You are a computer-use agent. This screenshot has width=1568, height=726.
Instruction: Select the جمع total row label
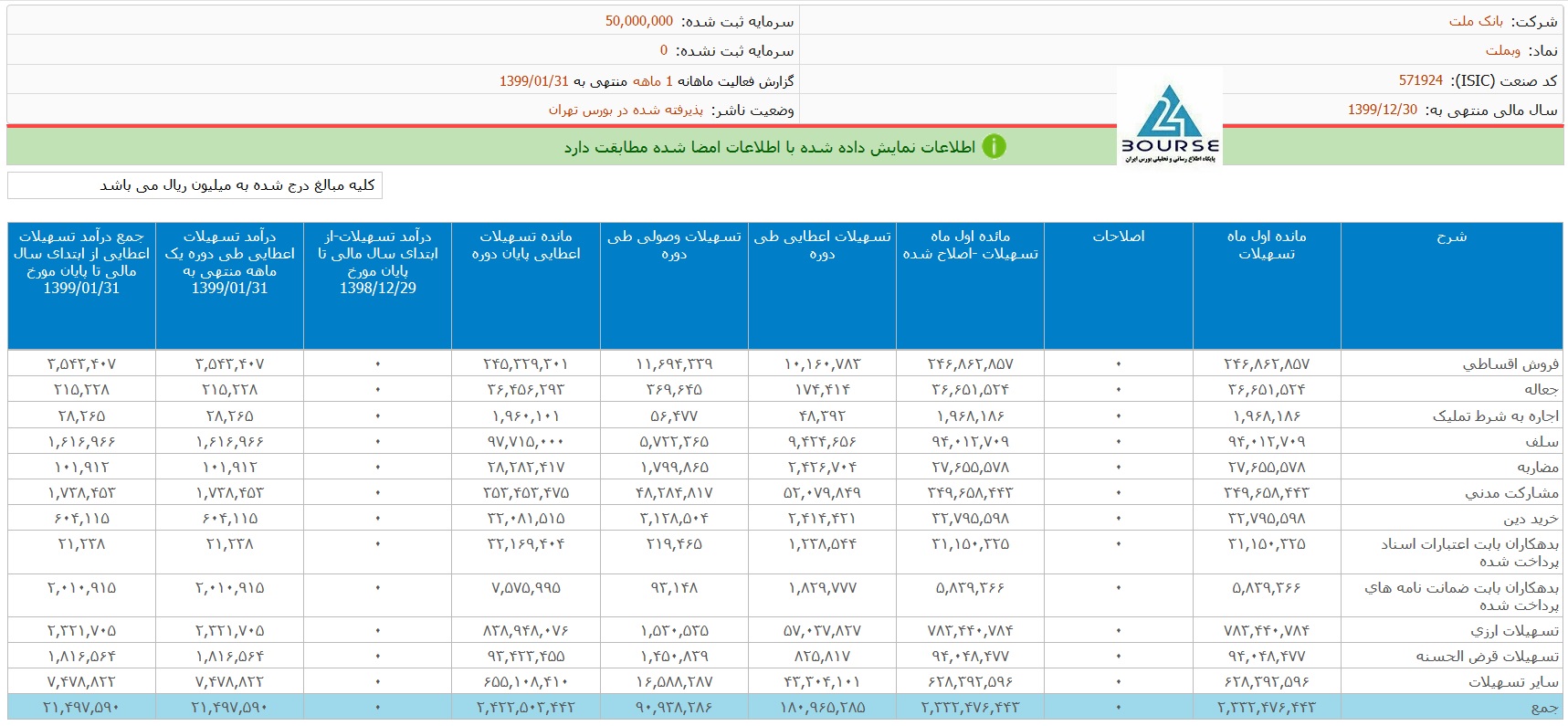click(1544, 707)
